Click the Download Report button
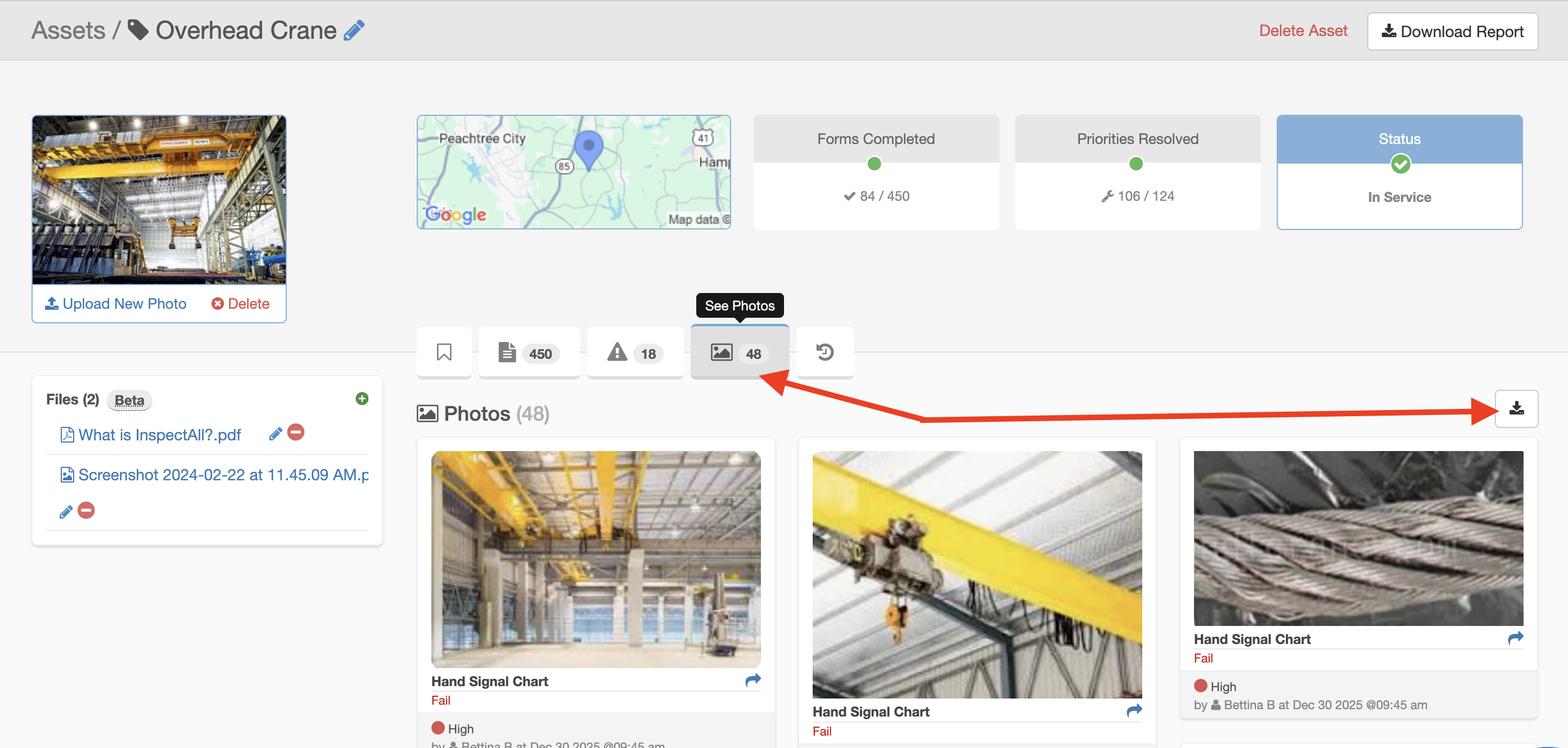Screen dimensions: 1568x748 pos(1452,31)
